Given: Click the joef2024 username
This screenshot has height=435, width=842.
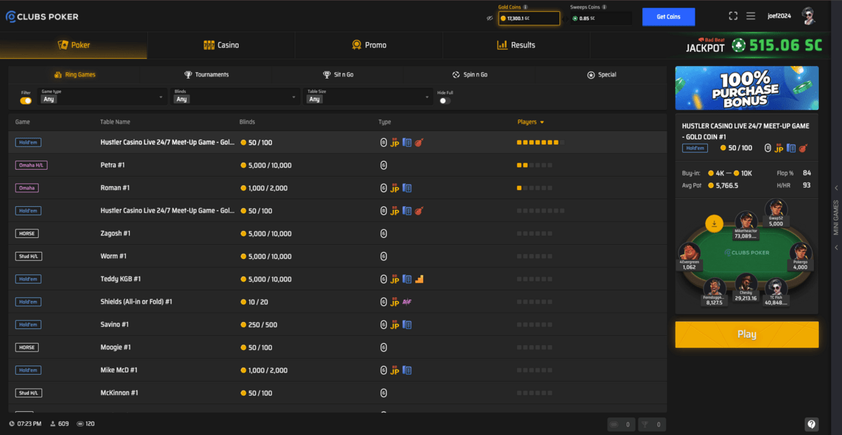Looking at the screenshot, I should [x=779, y=16].
